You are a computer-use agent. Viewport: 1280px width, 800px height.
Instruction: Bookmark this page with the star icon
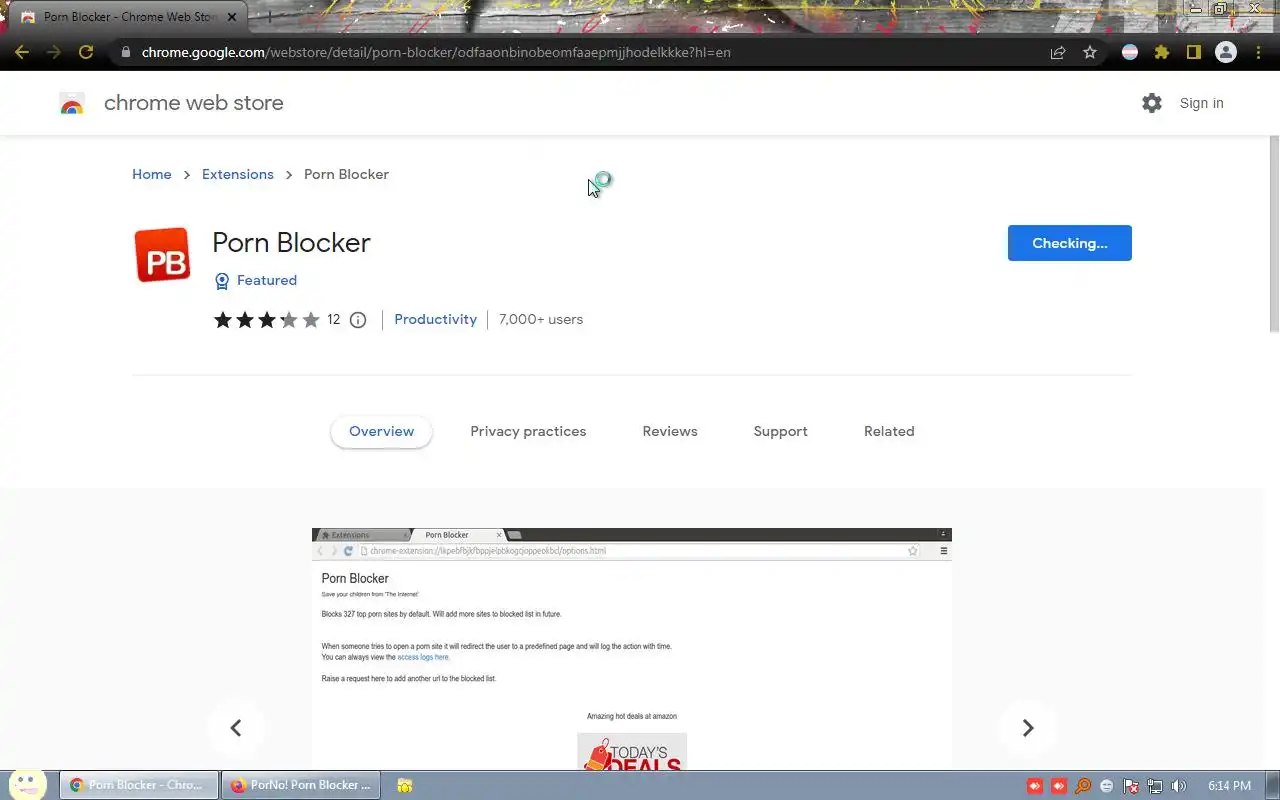point(1090,52)
